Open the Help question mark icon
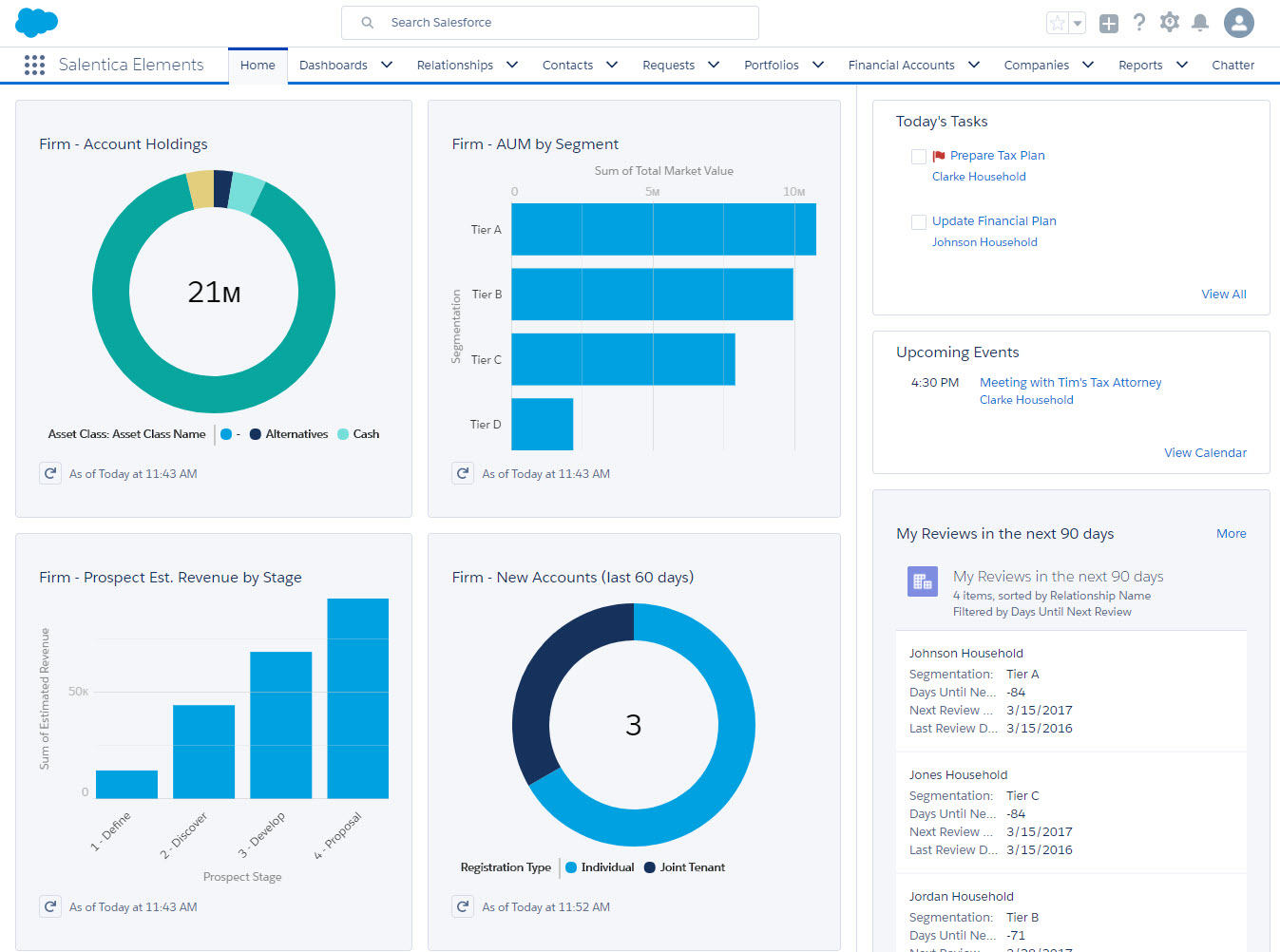The width and height of the screenshot is (1280, 952). (x=1139, y=23)
